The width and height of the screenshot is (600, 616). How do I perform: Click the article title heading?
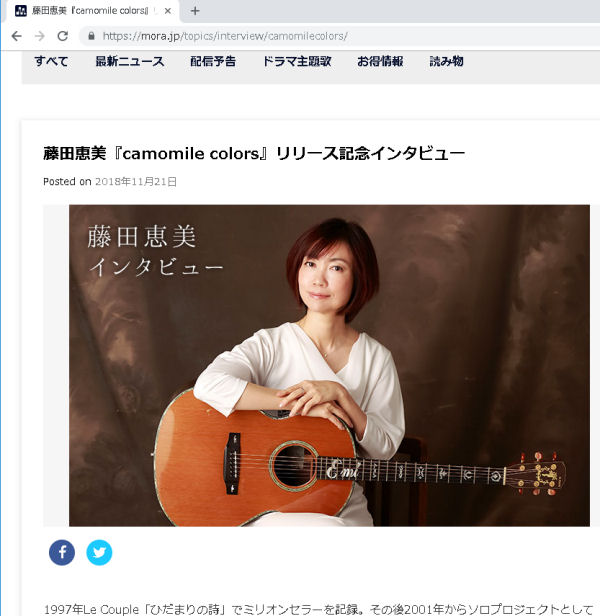point(254,154)
